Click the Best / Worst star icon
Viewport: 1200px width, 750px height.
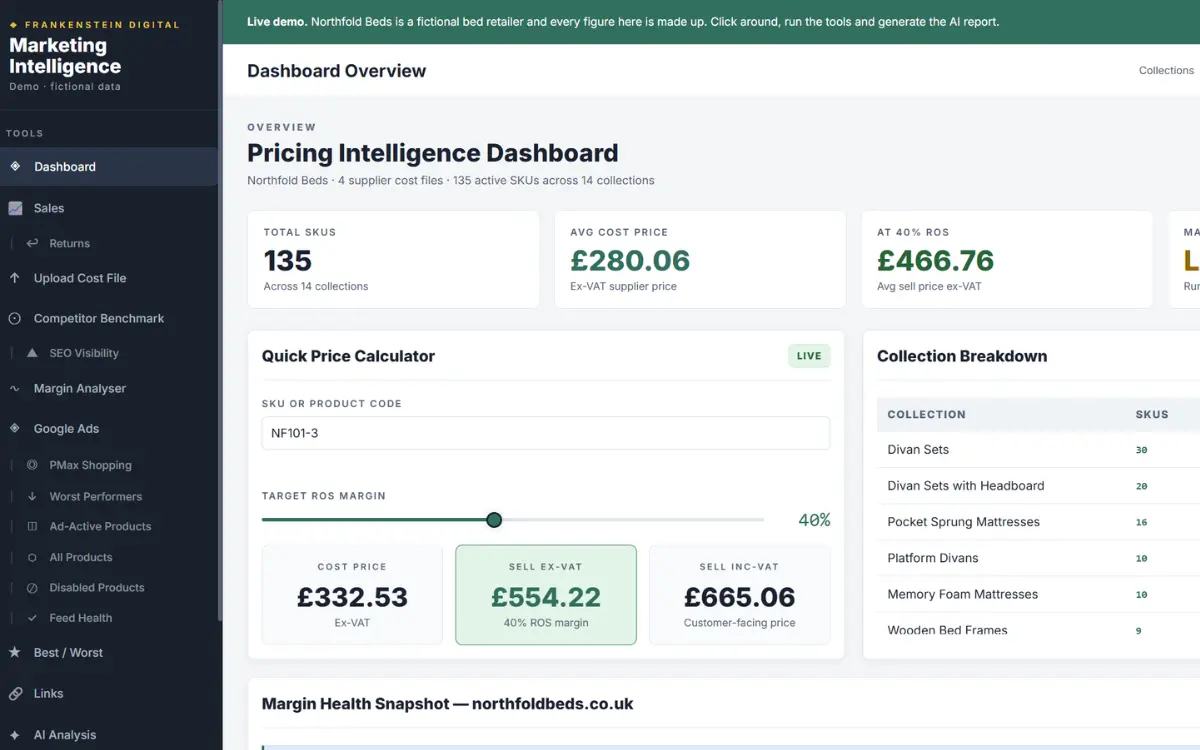15,652
